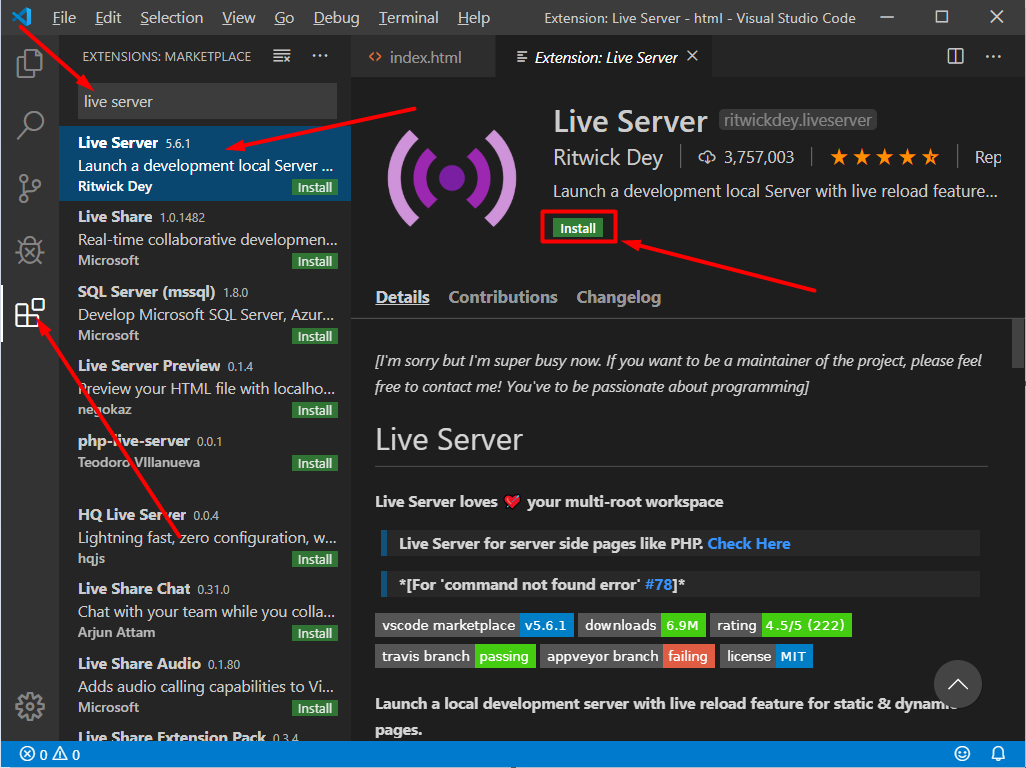Click the ritwickdey.liveserver identifier badge
The image size is (1026, 768).
[798, 120]
